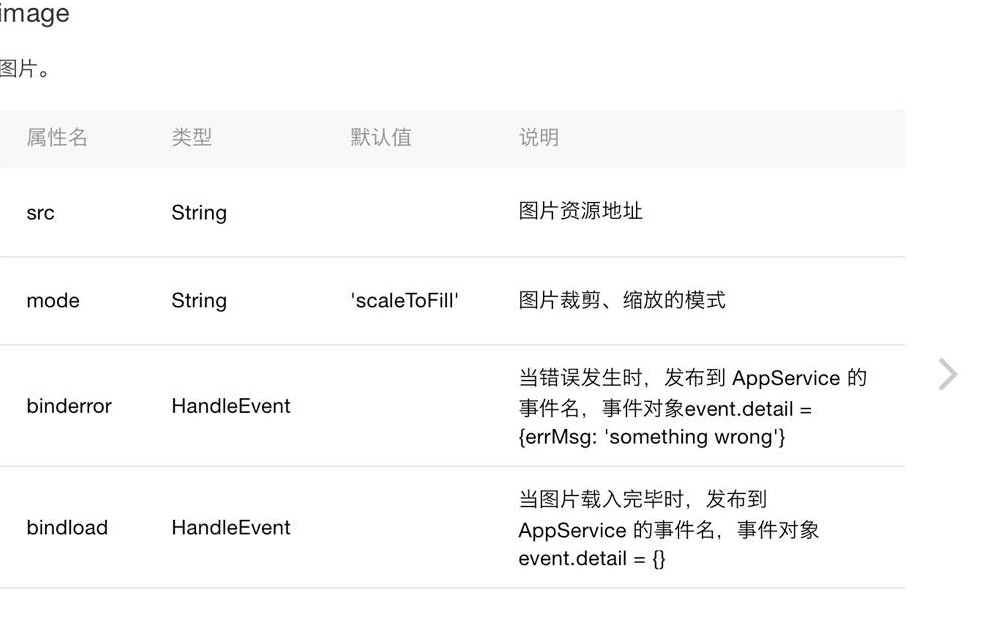Select the src attribute name cell
The width and height of the screenshot is (999, 635).
[x=40, y=213]
